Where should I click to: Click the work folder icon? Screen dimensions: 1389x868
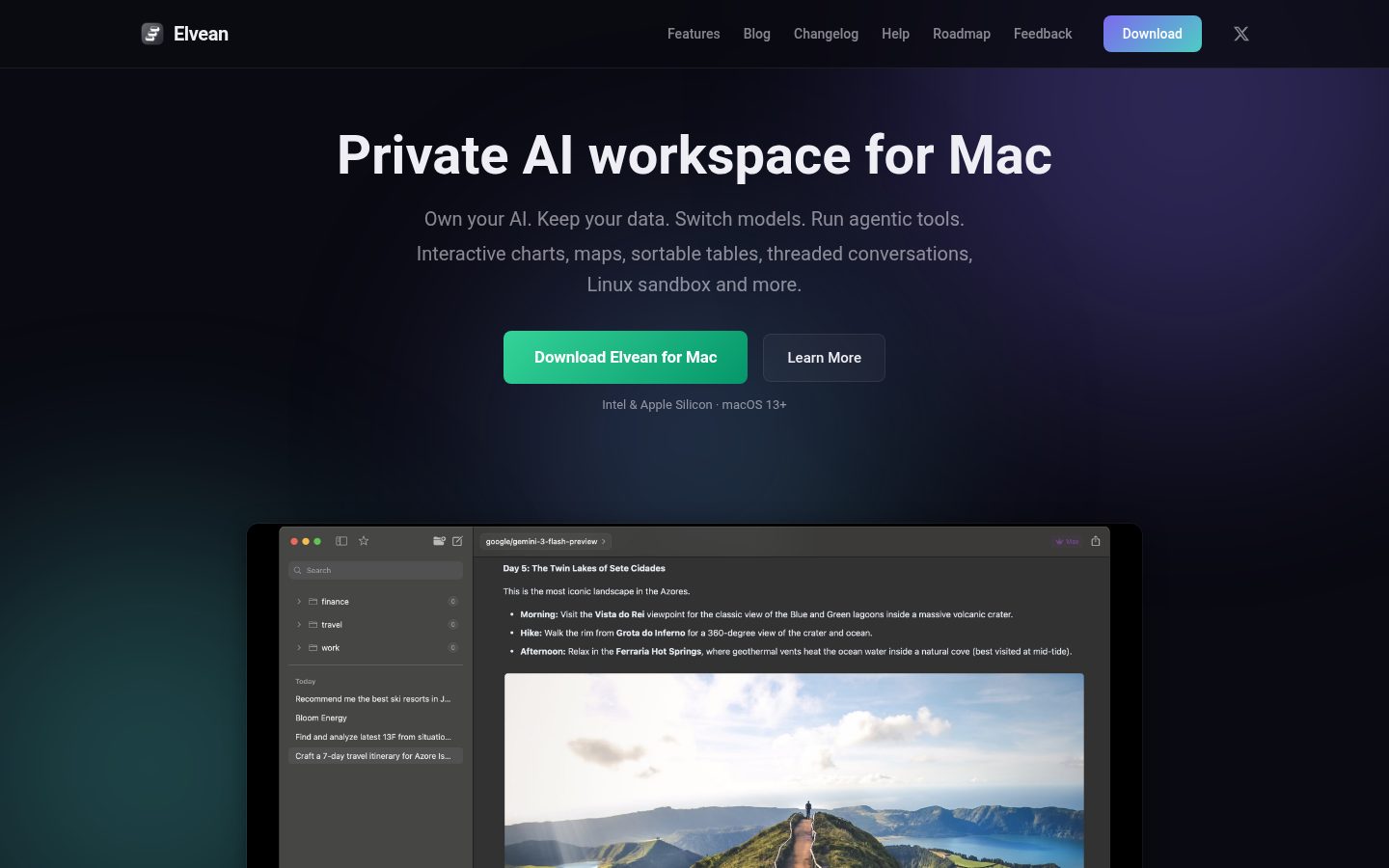[x=313, y=648]
